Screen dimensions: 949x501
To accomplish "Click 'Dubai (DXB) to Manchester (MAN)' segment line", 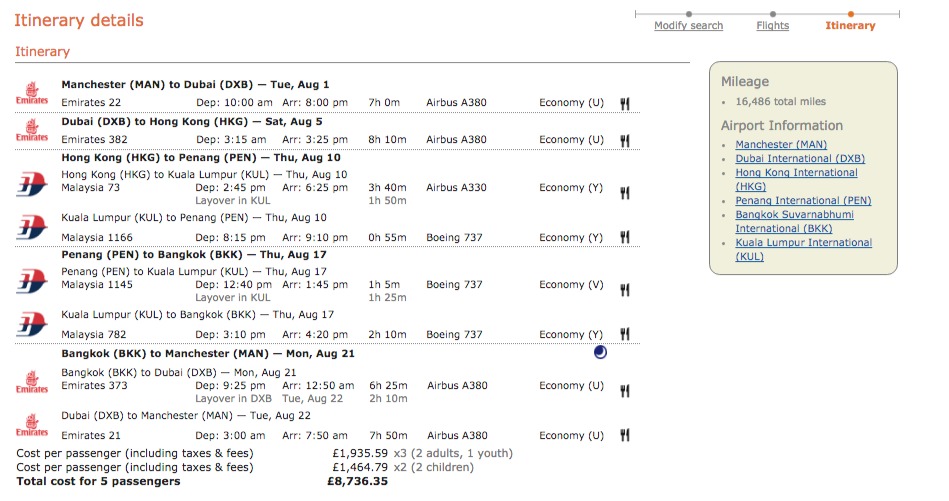I will coord(186,416).
